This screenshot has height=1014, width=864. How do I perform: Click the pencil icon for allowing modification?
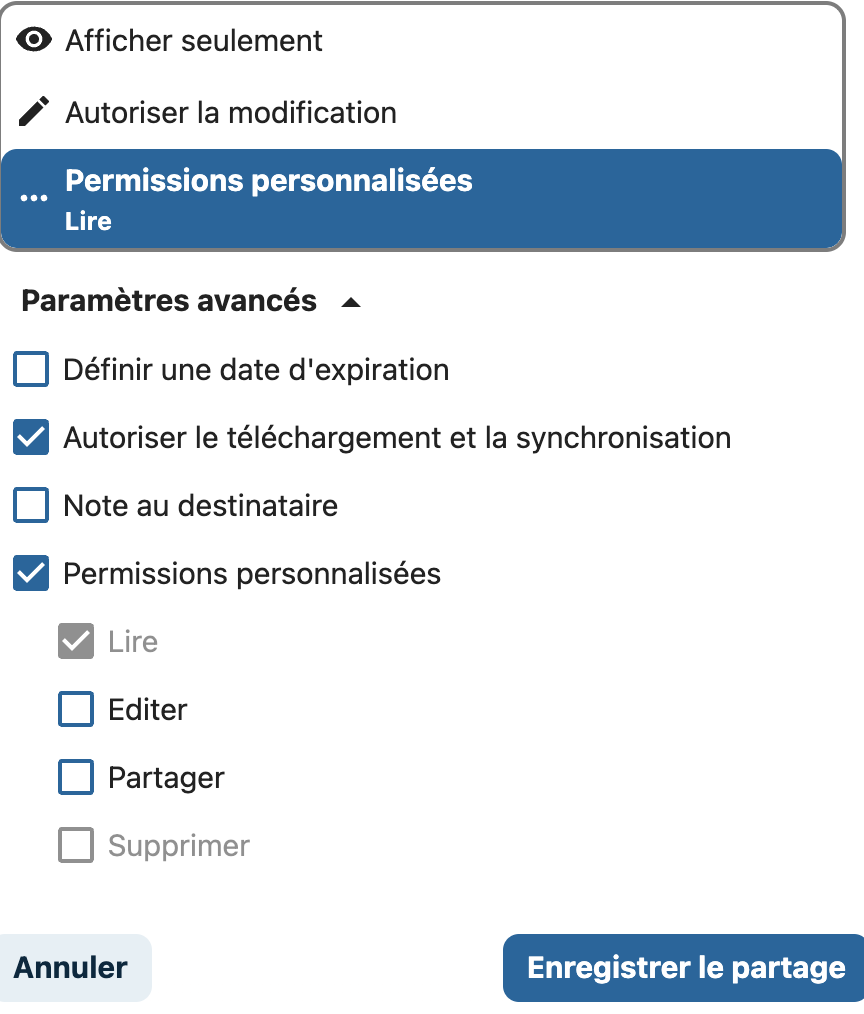coord(34,111)
